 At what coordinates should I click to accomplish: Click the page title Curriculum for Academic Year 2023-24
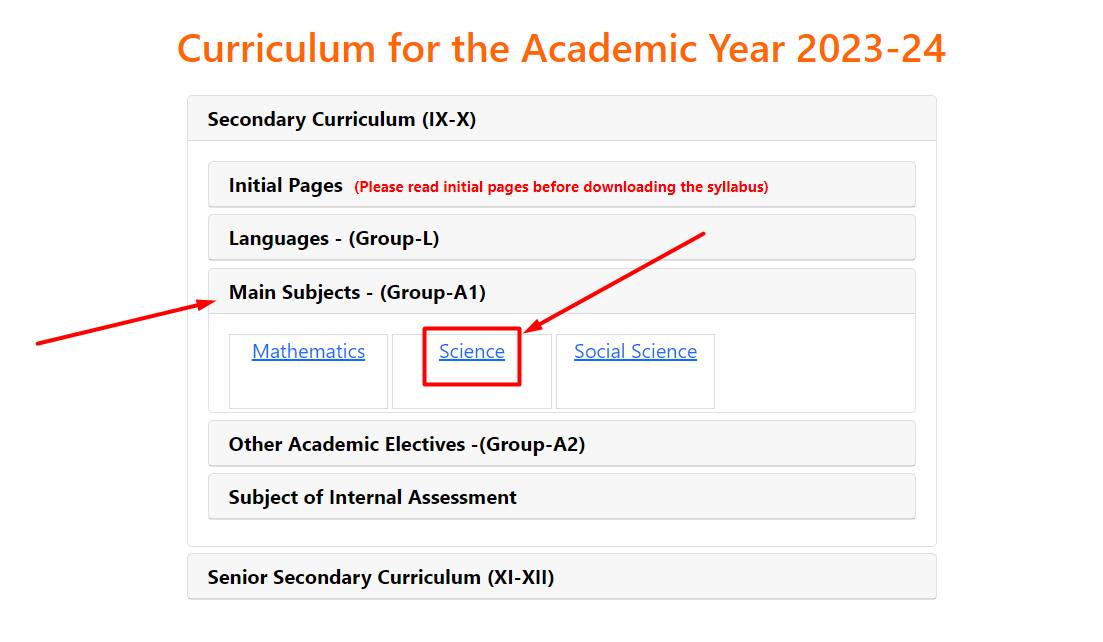pos(561,47)
